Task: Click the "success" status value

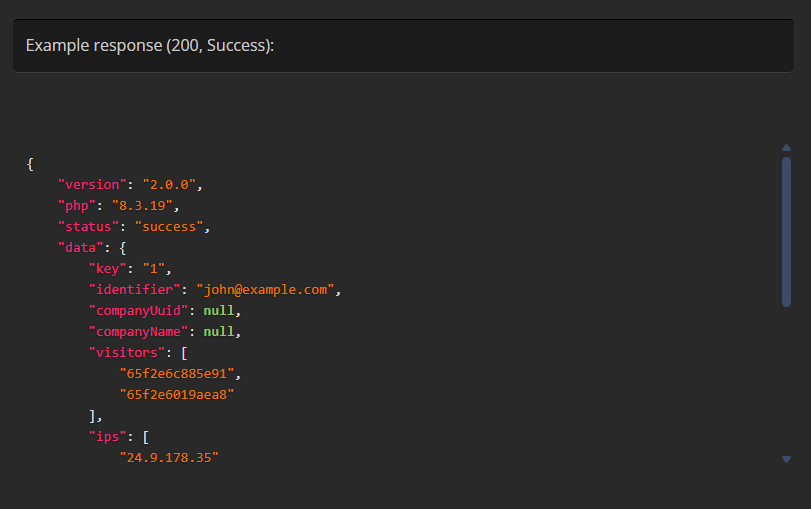Action: pyautogui.click(x=170, y=227)
